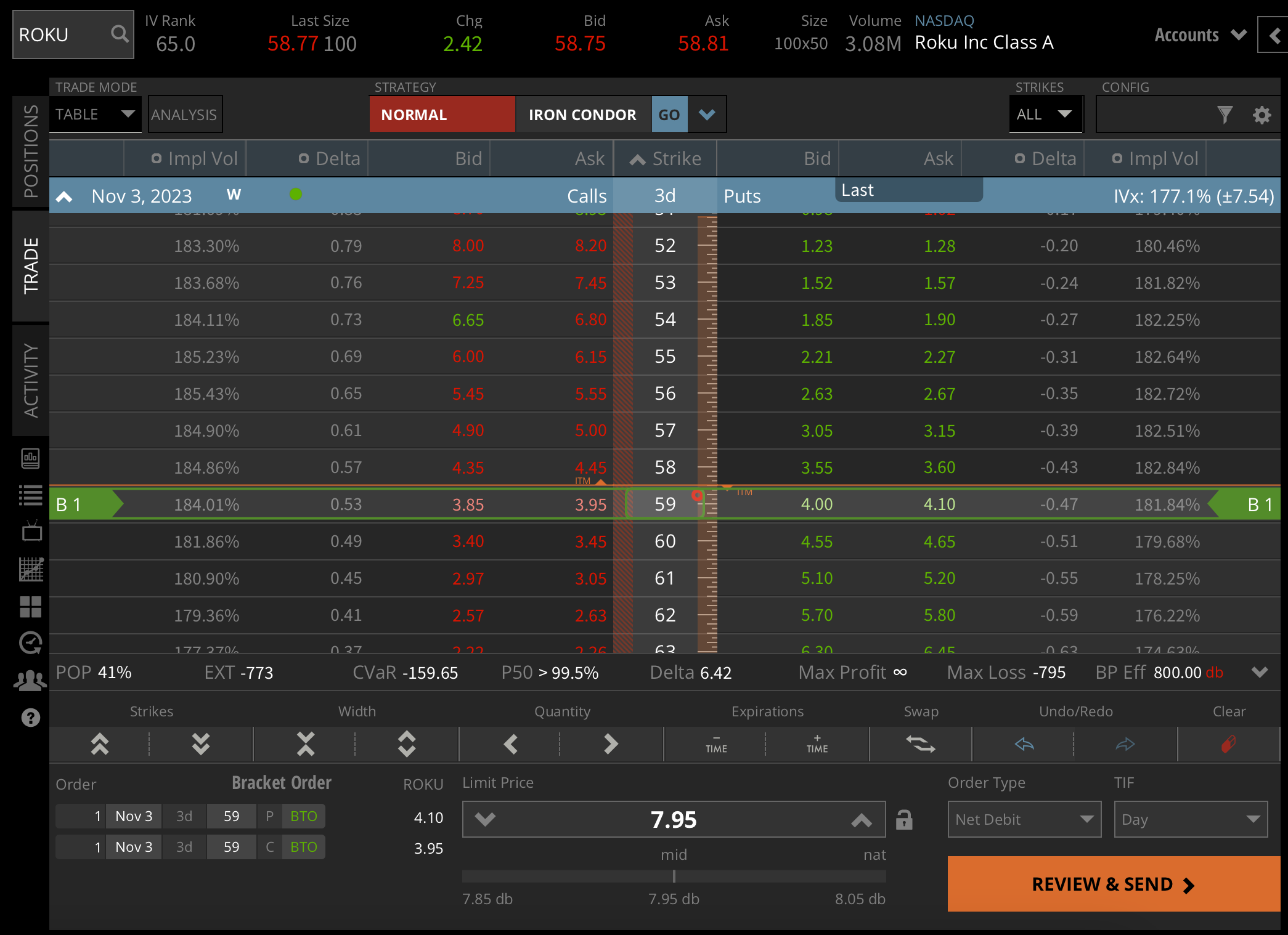Click the help question mark icon
The width and height of the screenshot is (1288, 935).
point(31,718)
